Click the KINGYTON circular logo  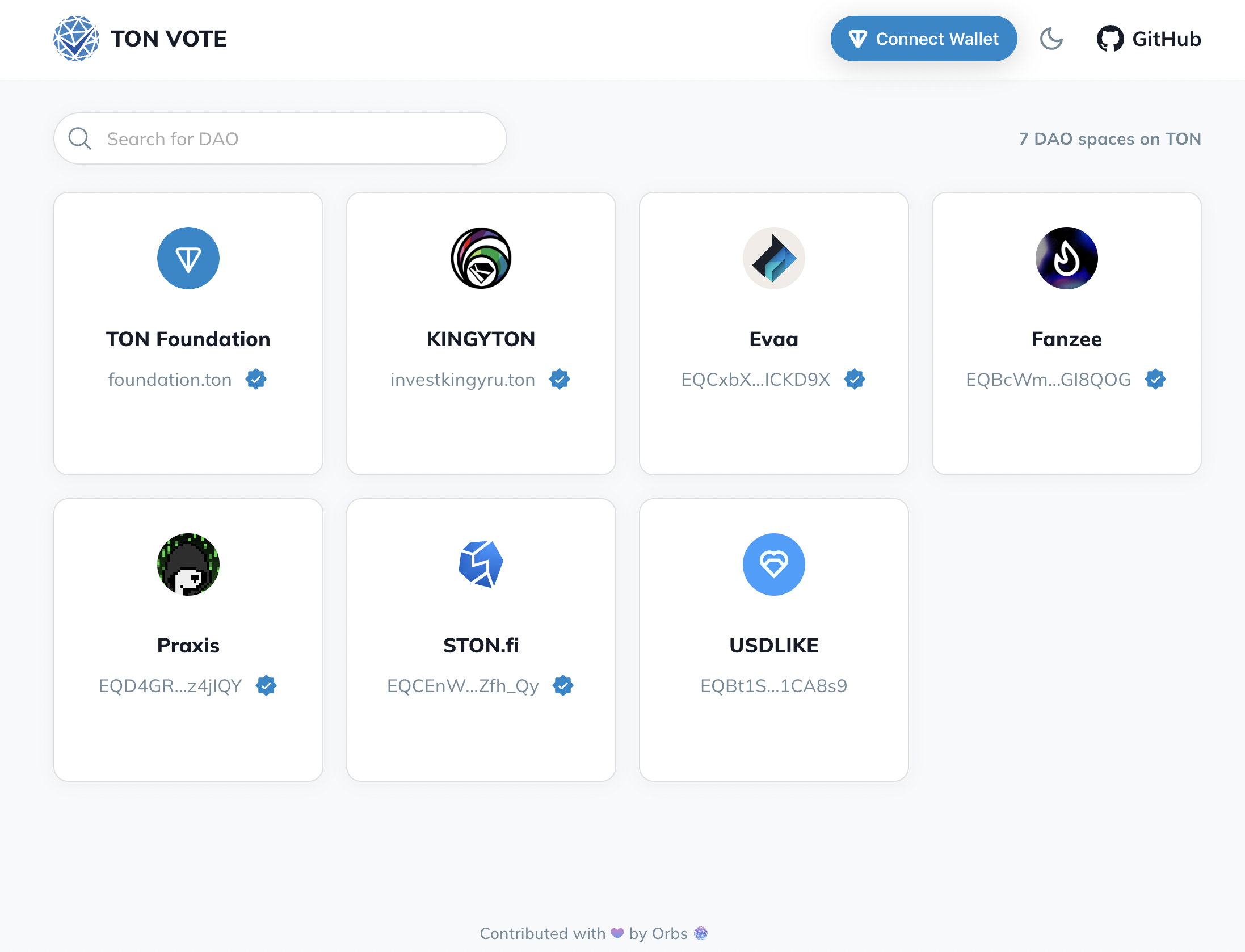tap(481, 258)
